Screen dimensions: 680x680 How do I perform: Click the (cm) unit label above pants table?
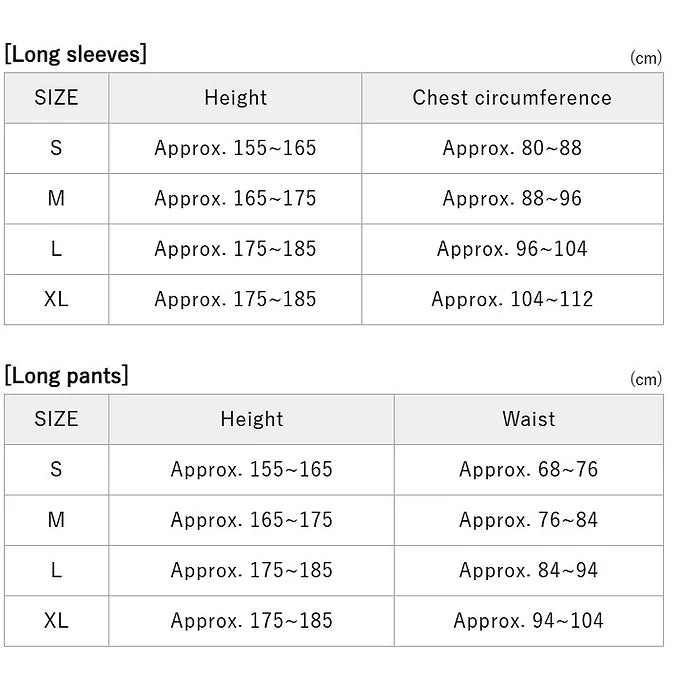coord(646,379)
